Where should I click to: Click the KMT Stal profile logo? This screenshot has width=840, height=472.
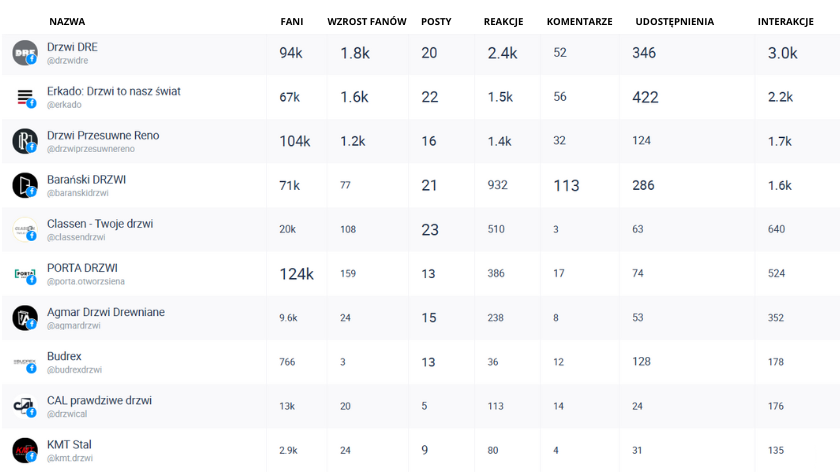tap(25, 449)
